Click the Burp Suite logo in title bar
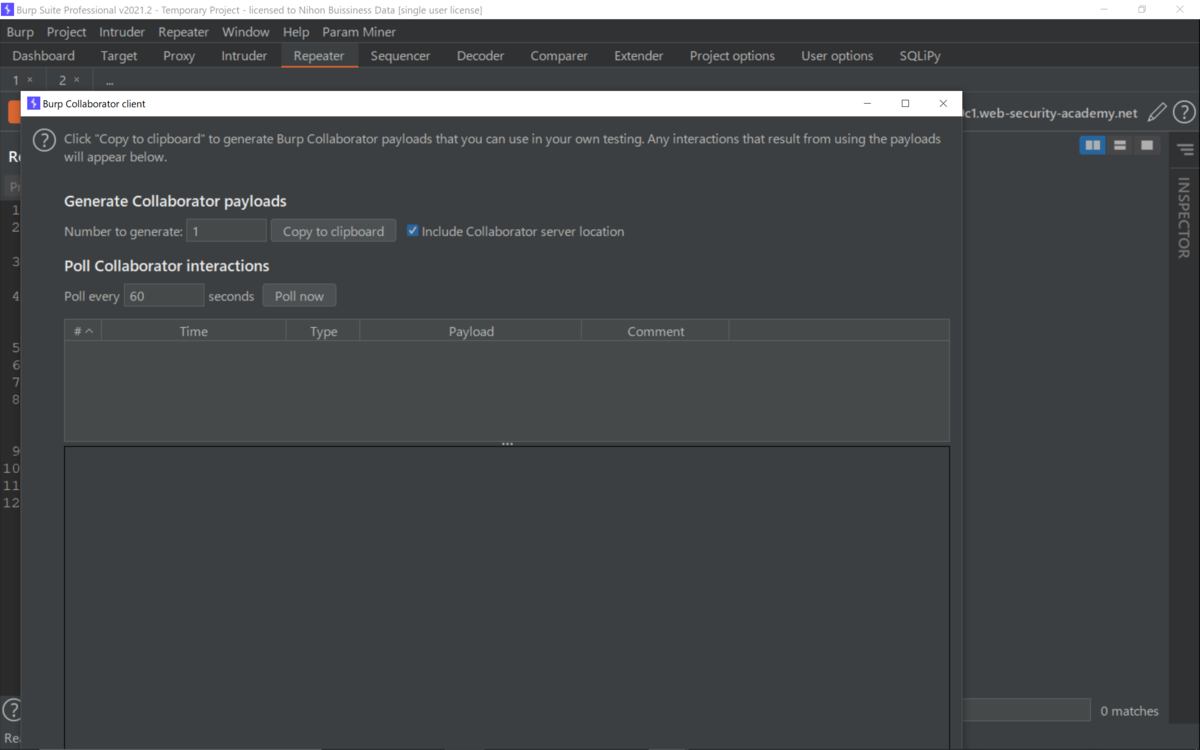 coord(7,9)
